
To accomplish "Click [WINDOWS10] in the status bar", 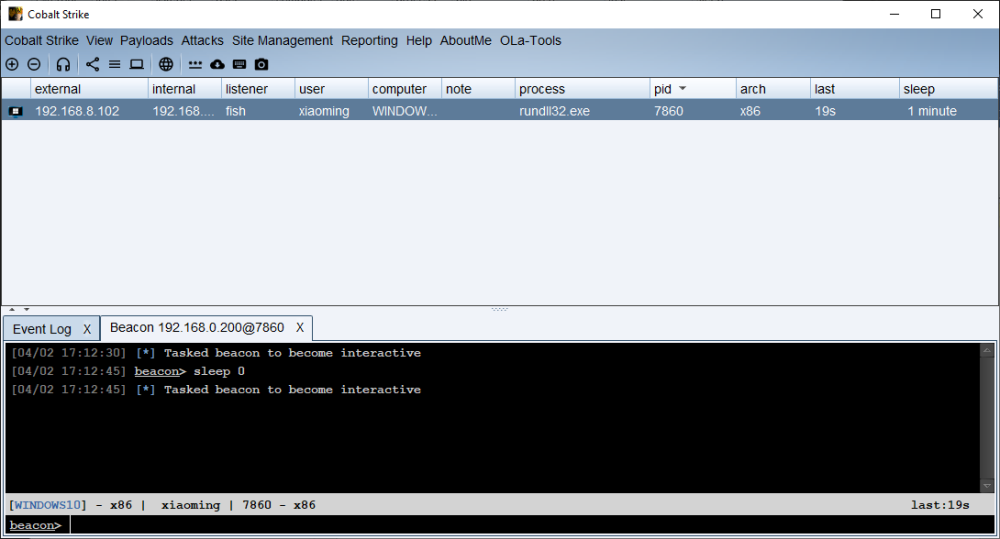I will tap(48, 505).
